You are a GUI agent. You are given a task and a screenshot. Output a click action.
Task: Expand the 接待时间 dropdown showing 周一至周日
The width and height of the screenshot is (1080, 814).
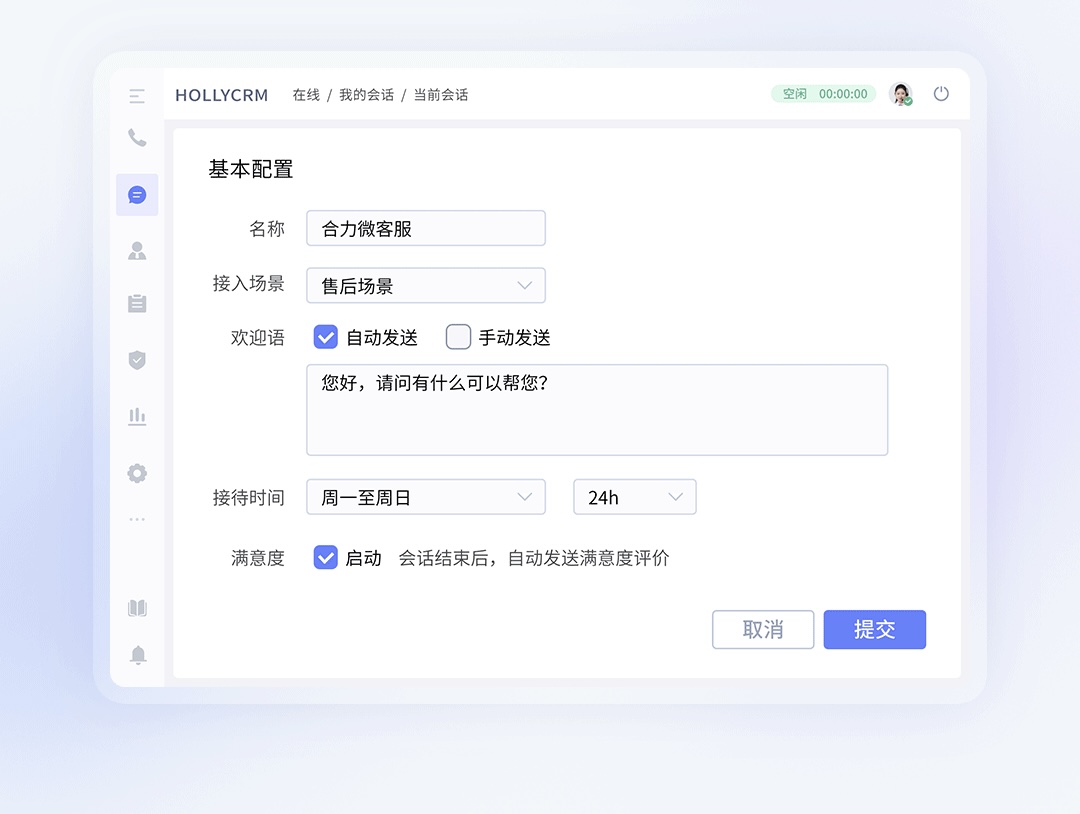425,497
